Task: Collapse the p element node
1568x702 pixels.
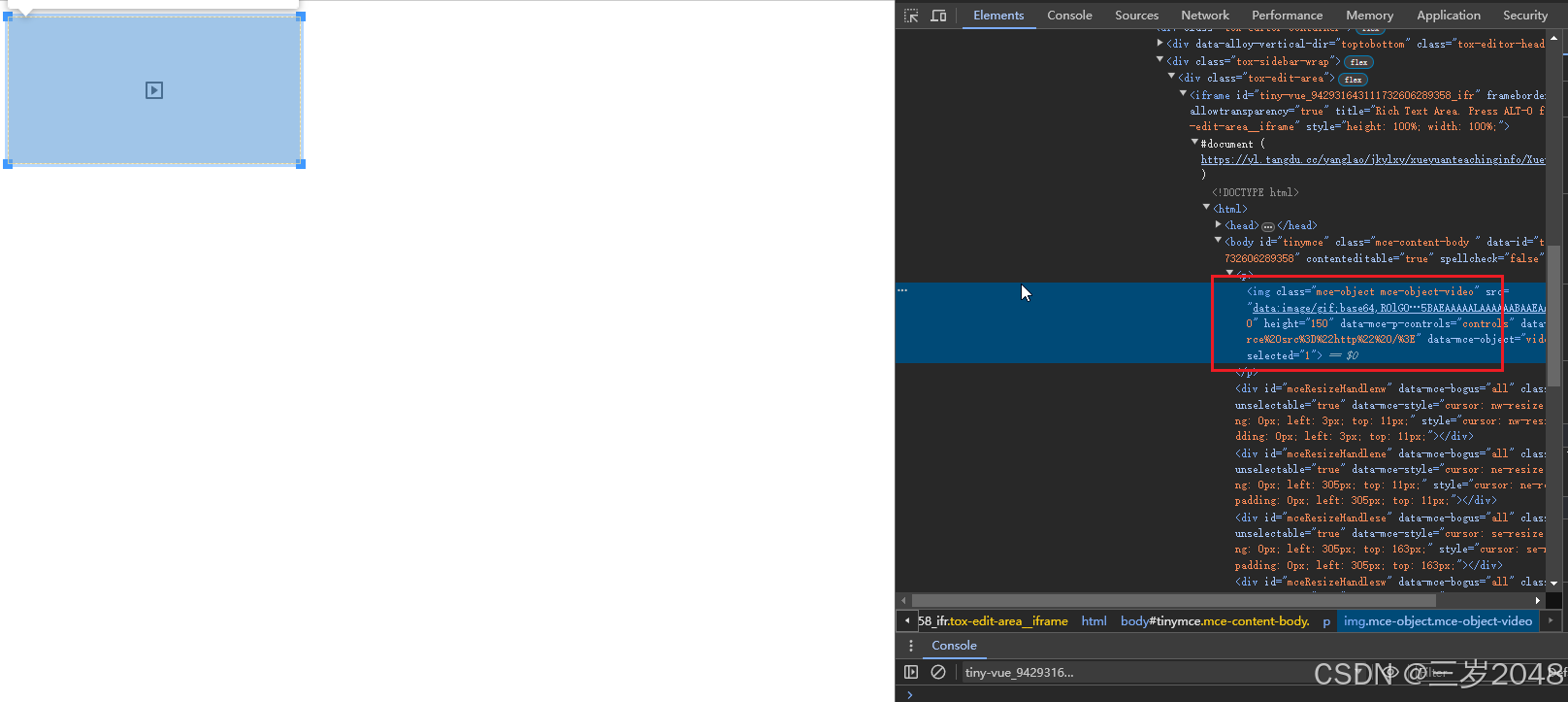Action: [x=1229, y=273]
